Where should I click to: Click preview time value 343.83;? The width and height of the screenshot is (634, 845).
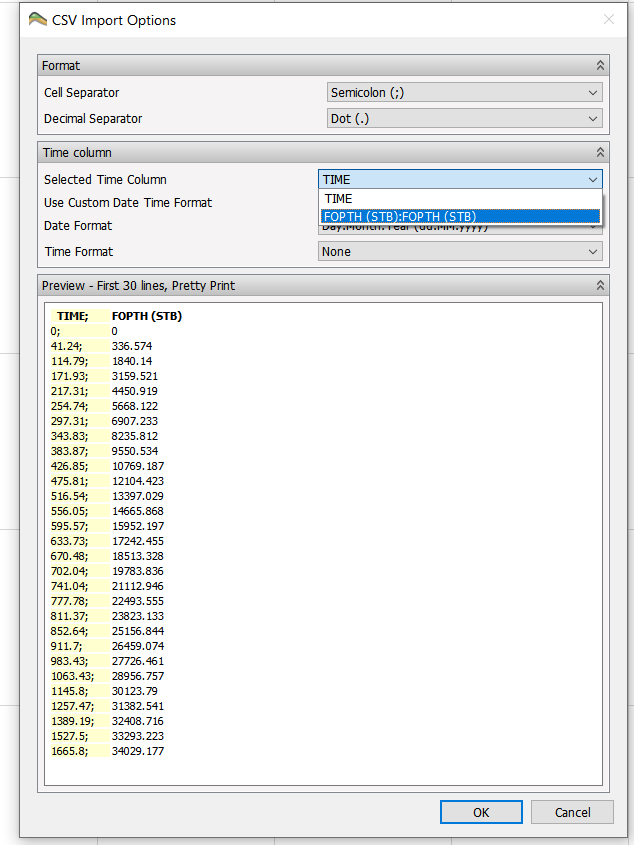pos(69,437)
